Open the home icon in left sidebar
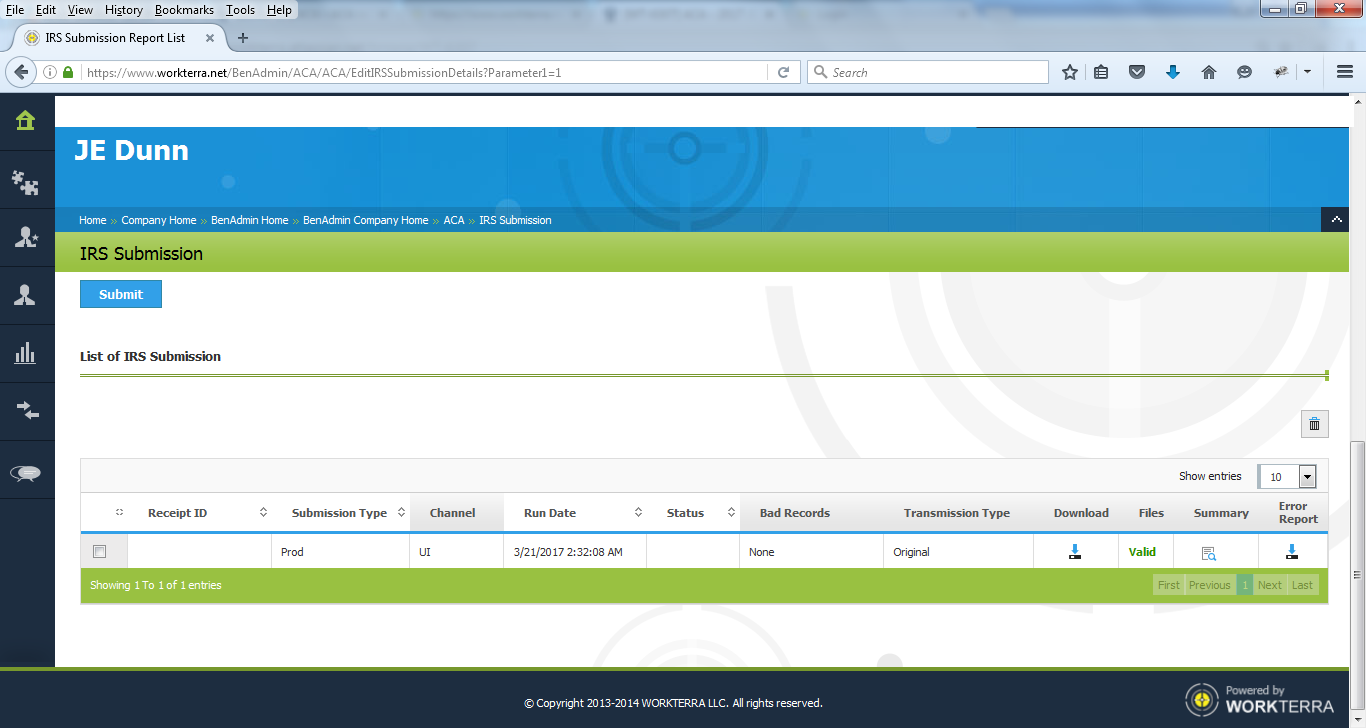1366x728 pixels. (25, 121)
